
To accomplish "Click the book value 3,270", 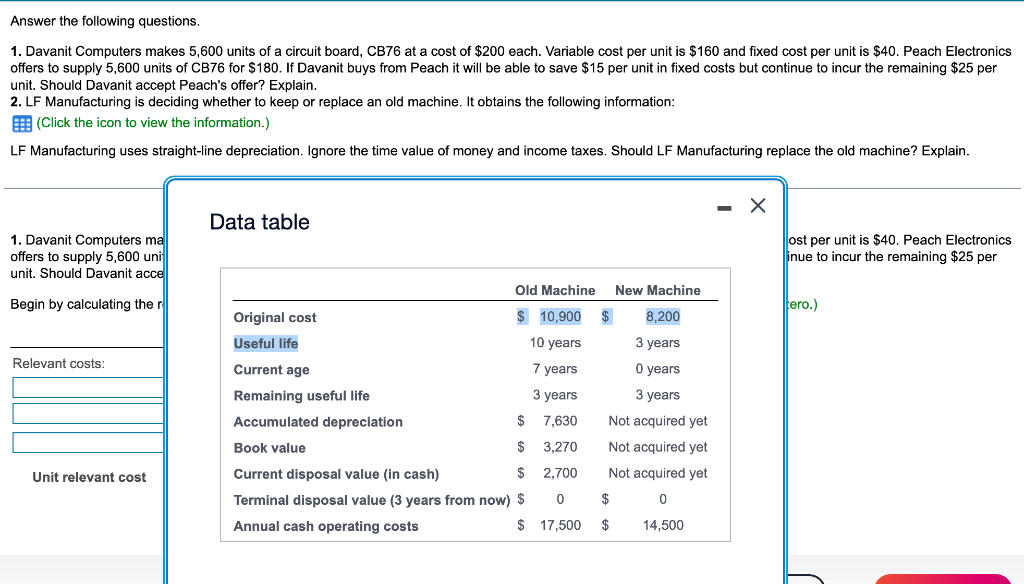I will click(560, 447).
